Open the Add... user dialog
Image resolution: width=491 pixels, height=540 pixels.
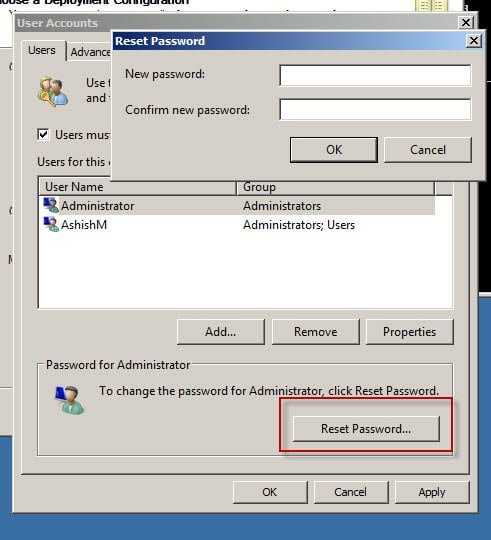tap(221, 332)
